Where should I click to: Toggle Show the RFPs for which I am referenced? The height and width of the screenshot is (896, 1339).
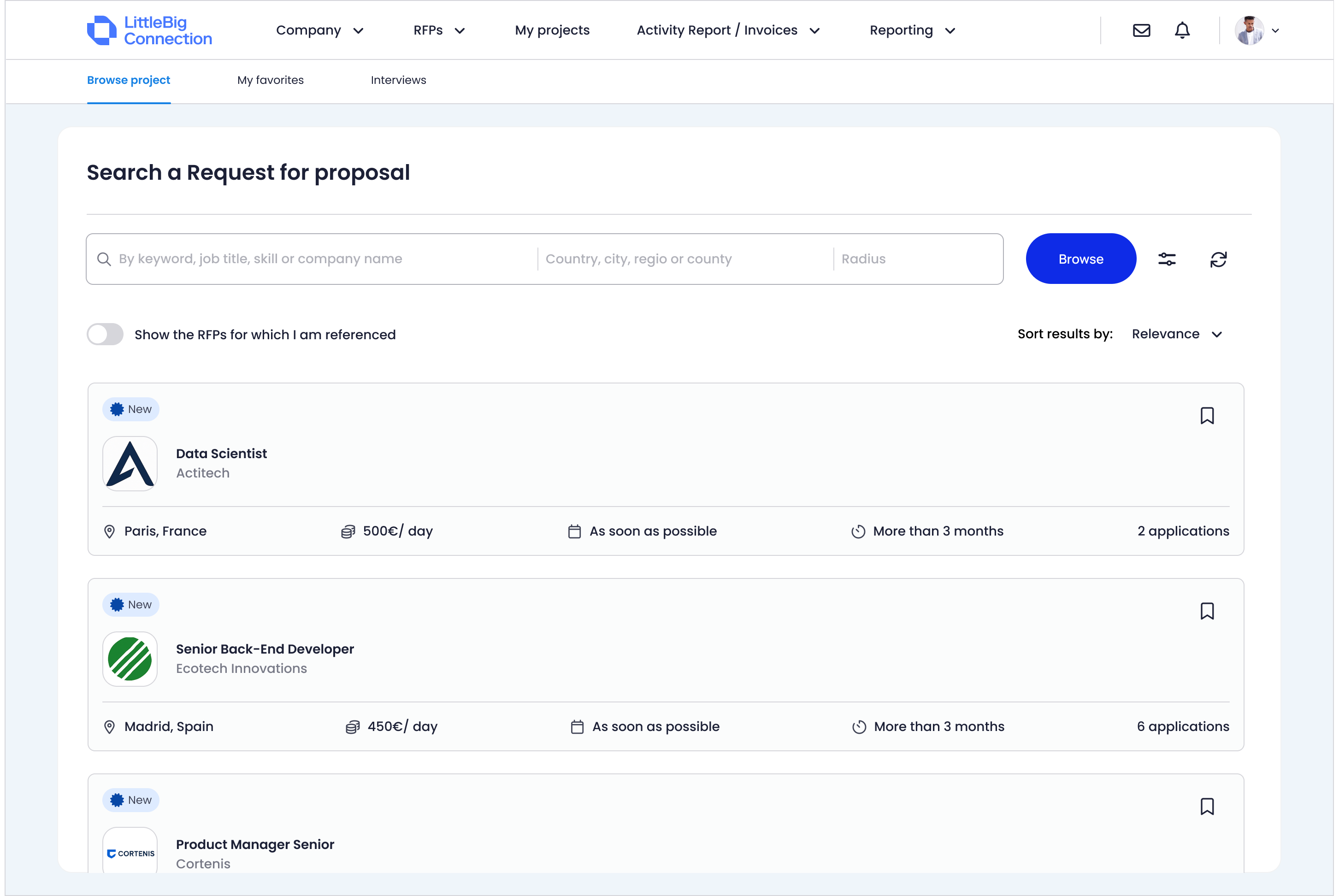(105, 334)
